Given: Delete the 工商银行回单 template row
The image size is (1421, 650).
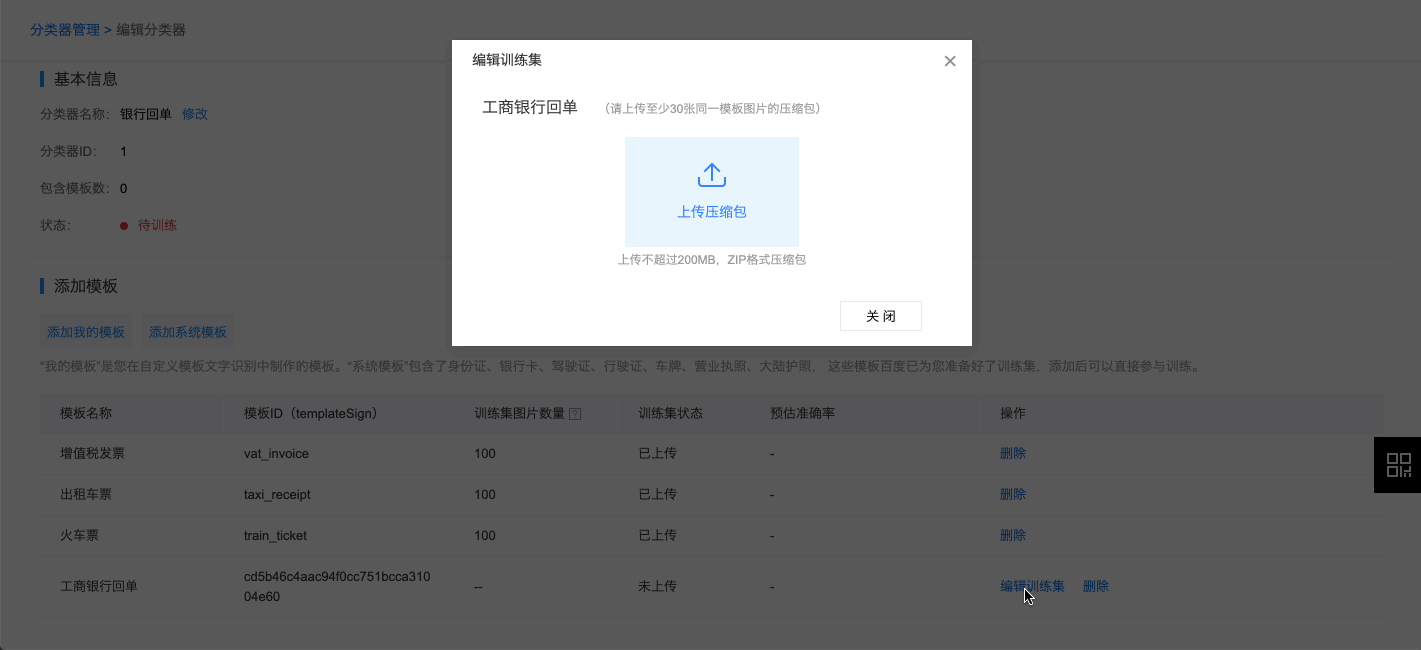Looking at the screenshot, I should pyautogui.click(x=1096, y=586).
